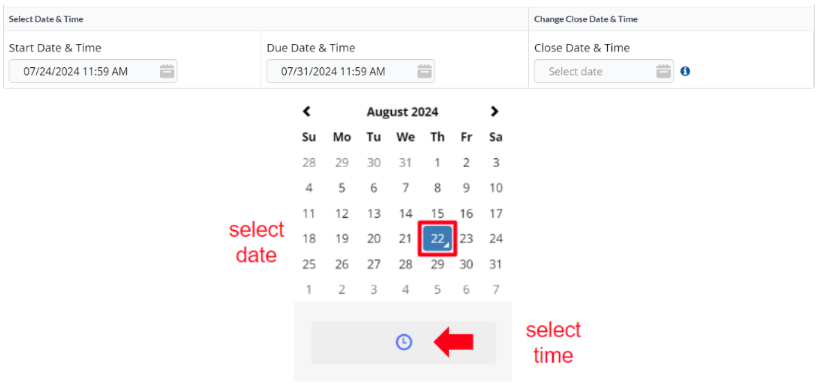
Task: Select August 22 in the calendar
Action: click(x=438, y=239)
